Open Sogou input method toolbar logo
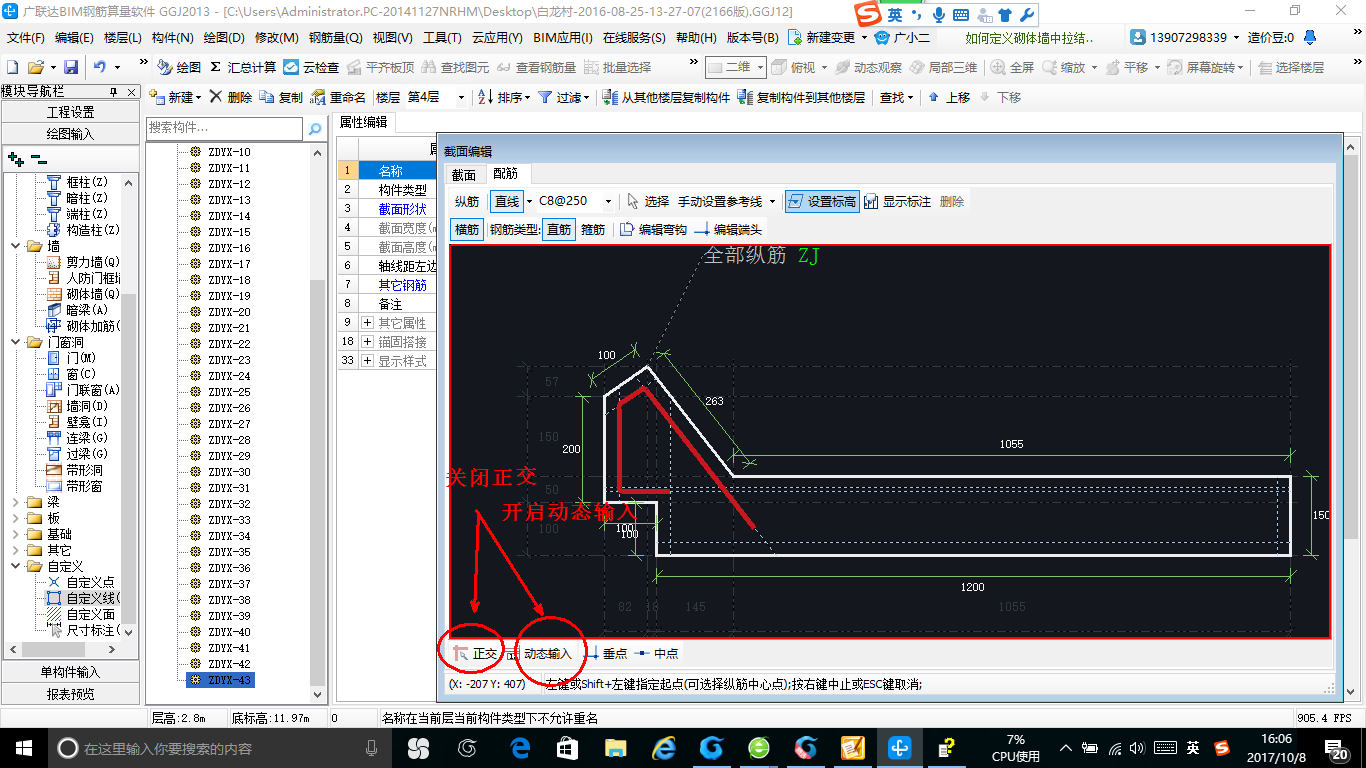This screenshot has width=1366, height=768. pos(868,14)
